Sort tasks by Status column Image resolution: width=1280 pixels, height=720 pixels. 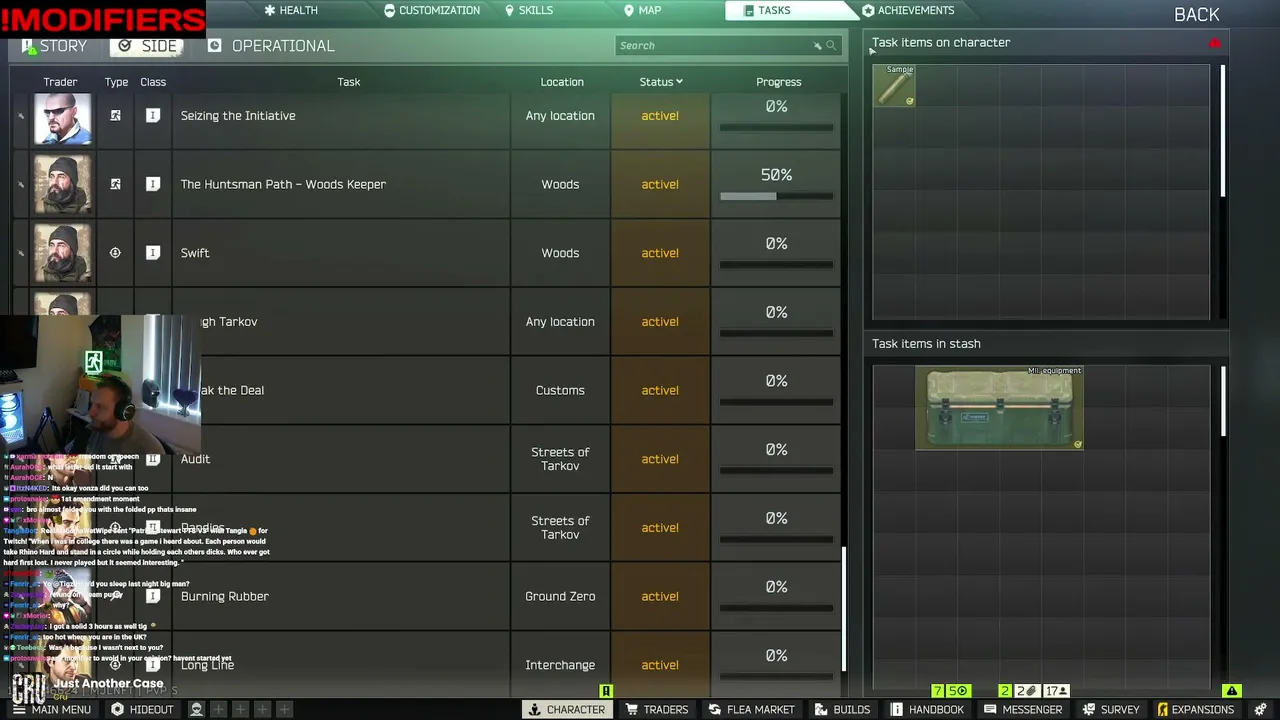click(x=661, y=82)
